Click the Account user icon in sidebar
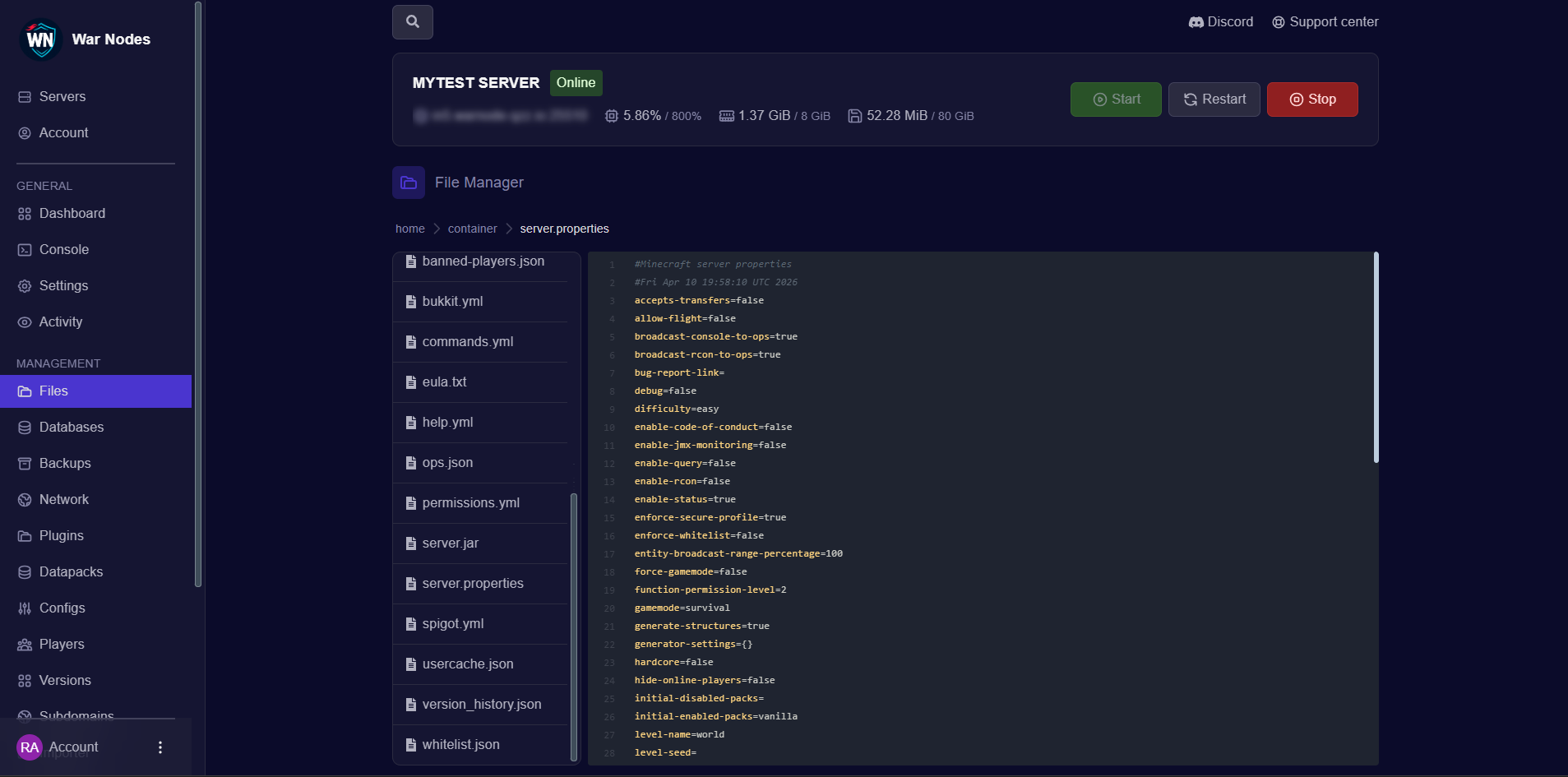1568x777 pixels. click(x=25, y=133)
